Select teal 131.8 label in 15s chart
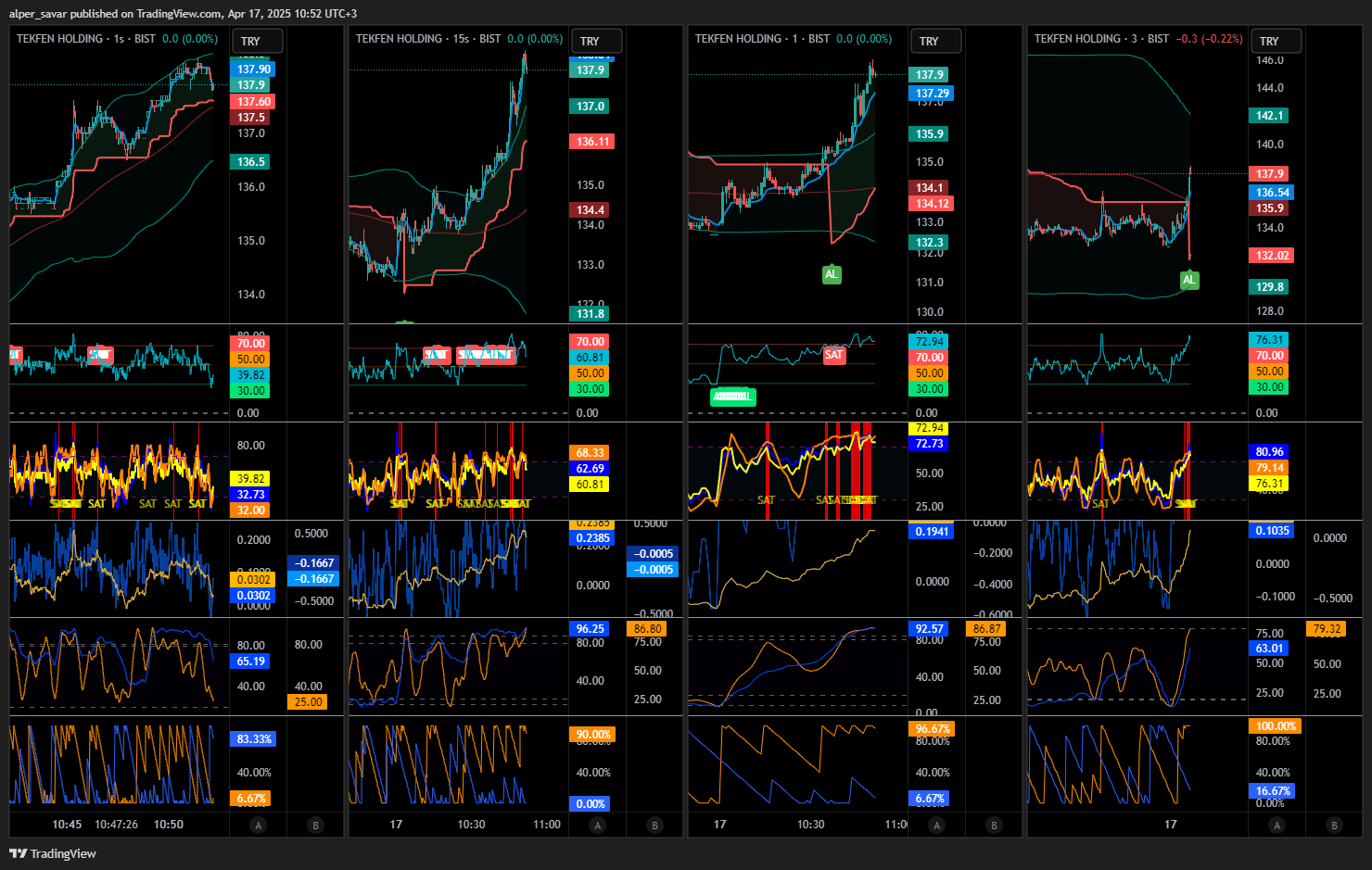This screenshot has height=870, width=1372. click(590, 314)
